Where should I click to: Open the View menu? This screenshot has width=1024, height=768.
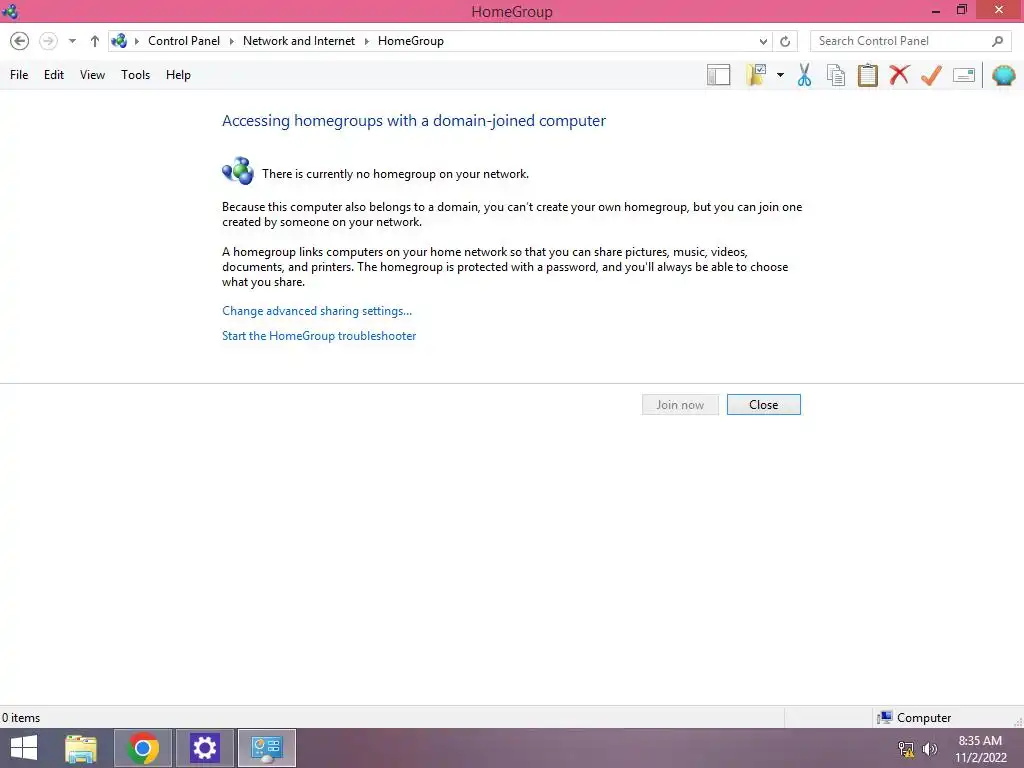(x=92, y=75)
